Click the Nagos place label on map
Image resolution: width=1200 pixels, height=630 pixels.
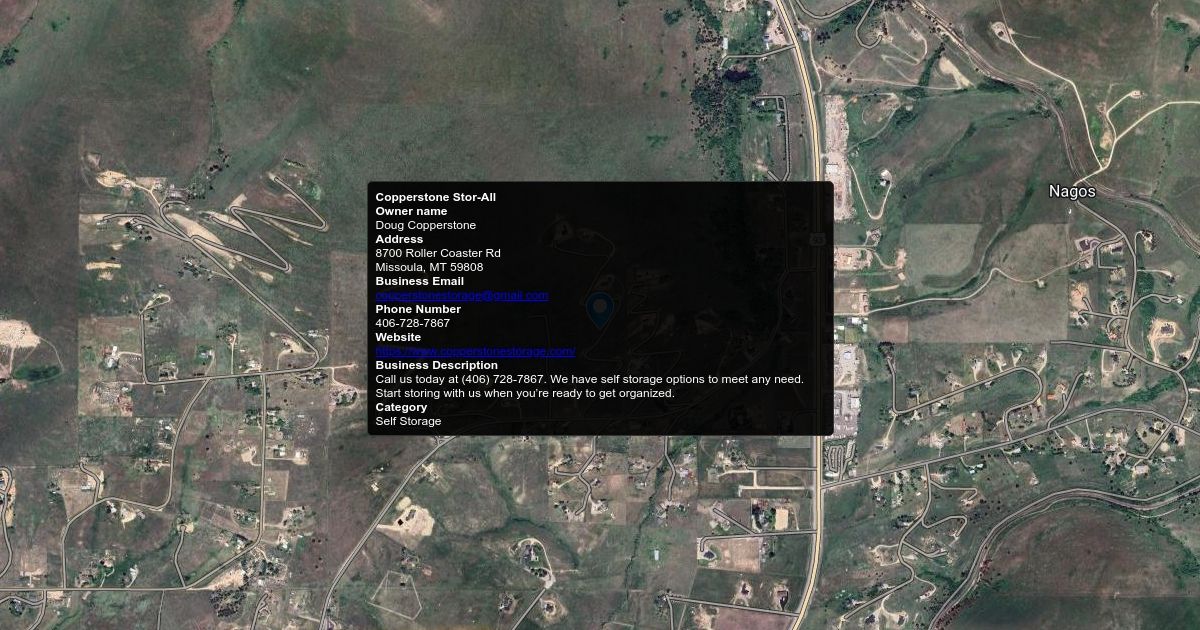click(x=1071, y=191)
